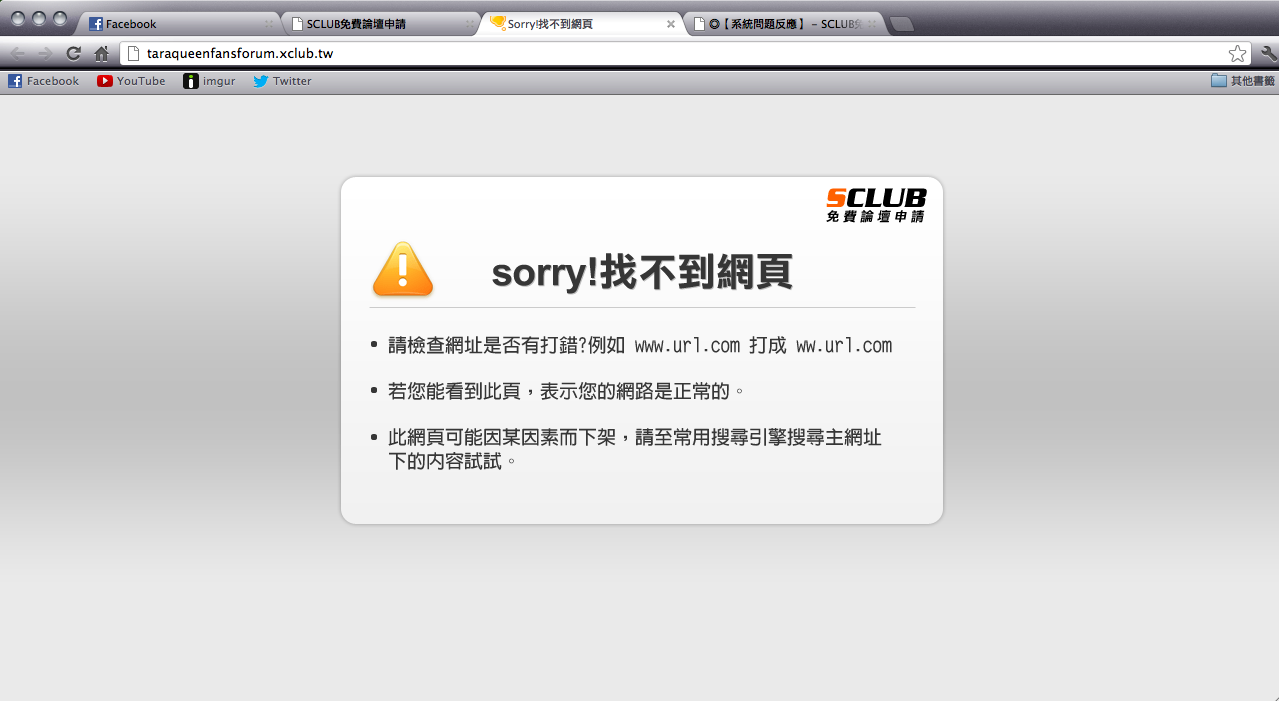1279x701 pixels.
Task: Open the wrench settings menu
Action: (x=1268, y=53)
